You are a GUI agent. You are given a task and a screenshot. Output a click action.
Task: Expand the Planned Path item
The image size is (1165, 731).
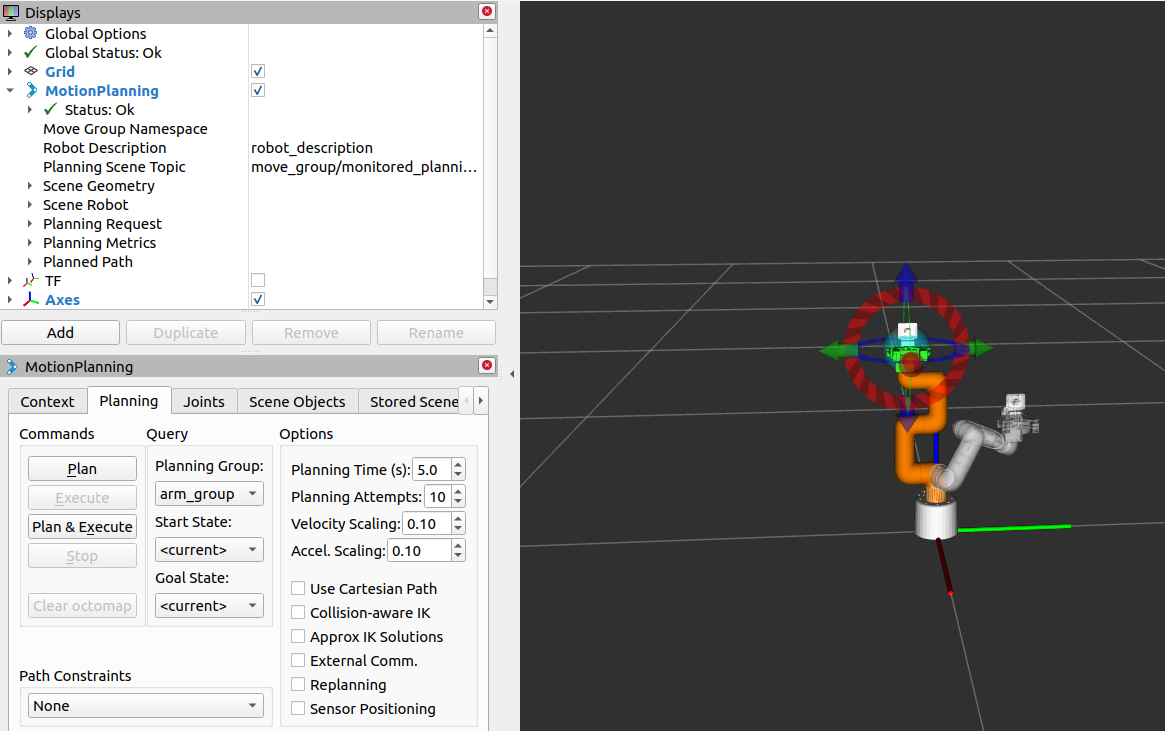pyautogui.click(x=30, y=261)
